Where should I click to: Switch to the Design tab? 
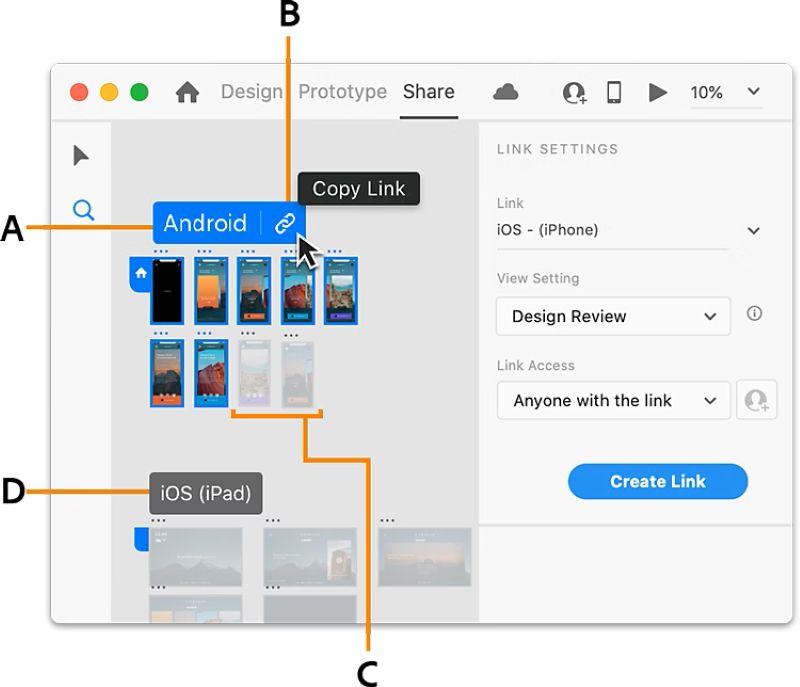point(252,92)
